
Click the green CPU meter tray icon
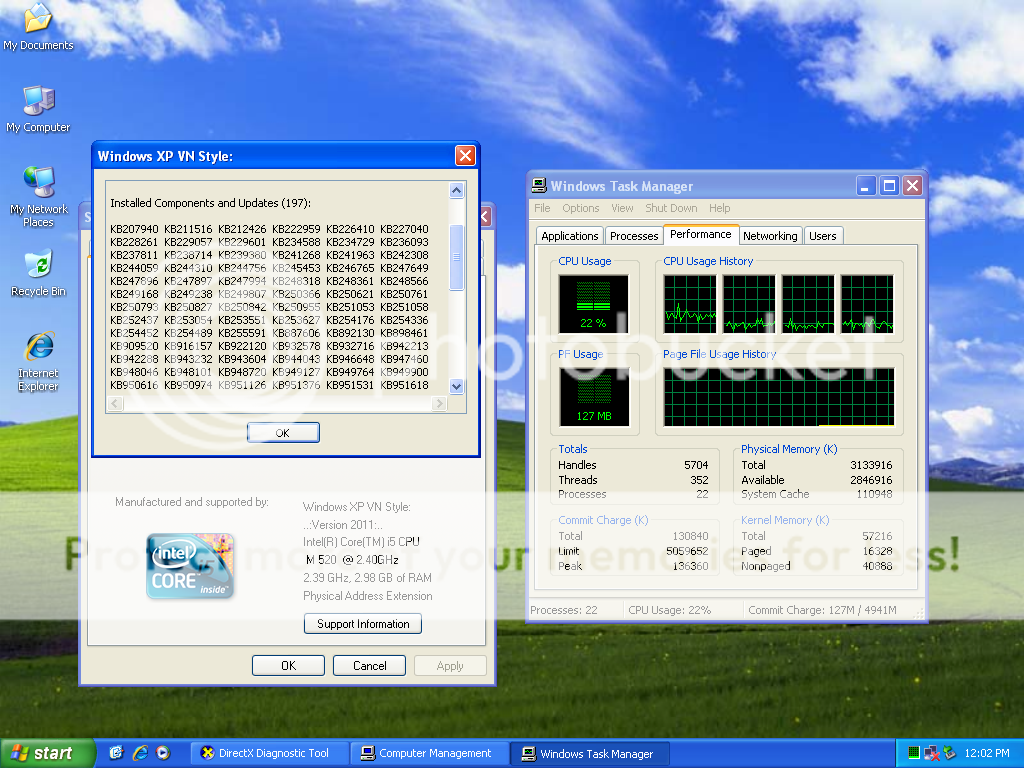point(914,753)
